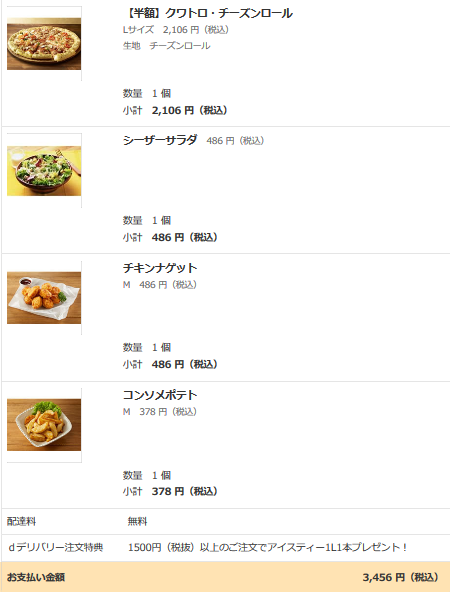
Task: Click the 生地 チーズンロール crust line
Action: 166,46
